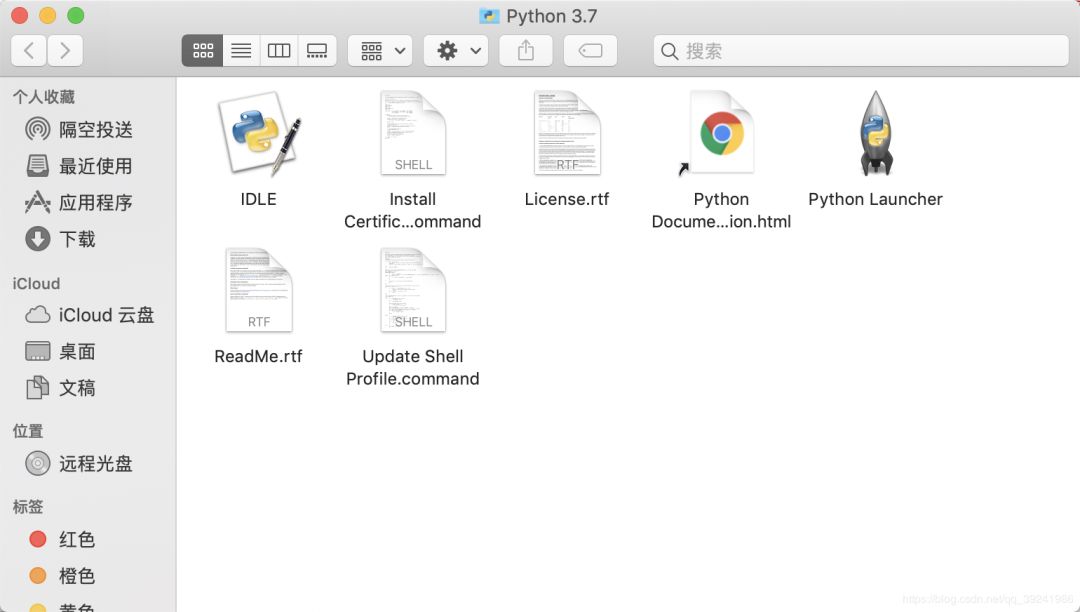Zoom the Python 3.7 Finder window
The image size is (1080, 612).
76,15
